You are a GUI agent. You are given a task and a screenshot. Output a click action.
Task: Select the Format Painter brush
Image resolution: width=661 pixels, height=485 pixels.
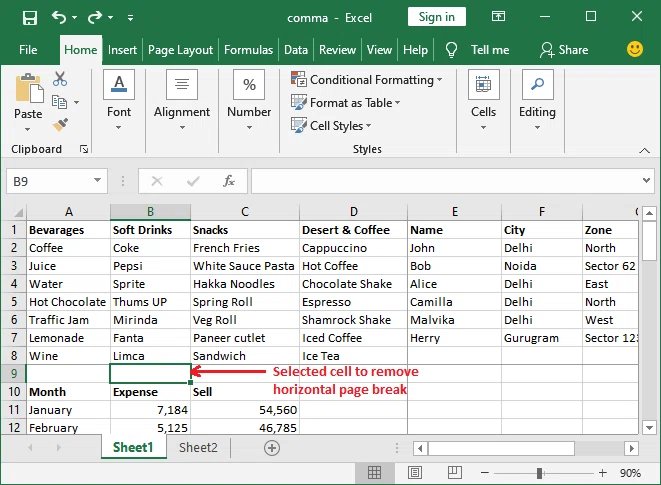point(60,125)
